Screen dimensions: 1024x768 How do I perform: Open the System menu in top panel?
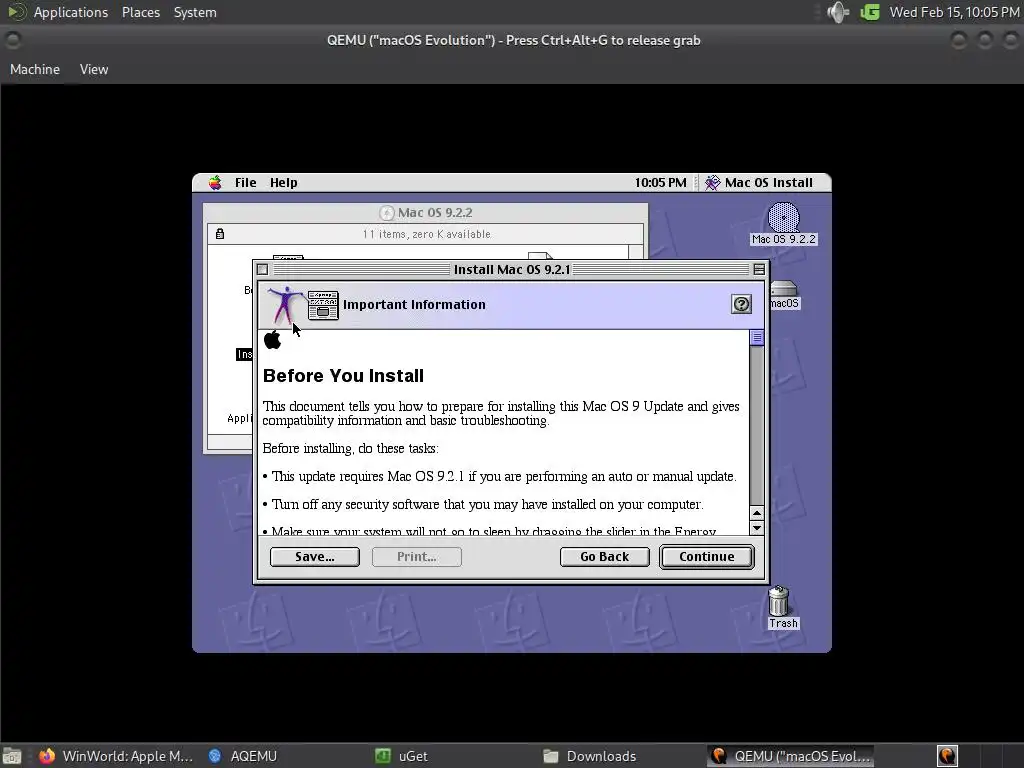[195, 12]
